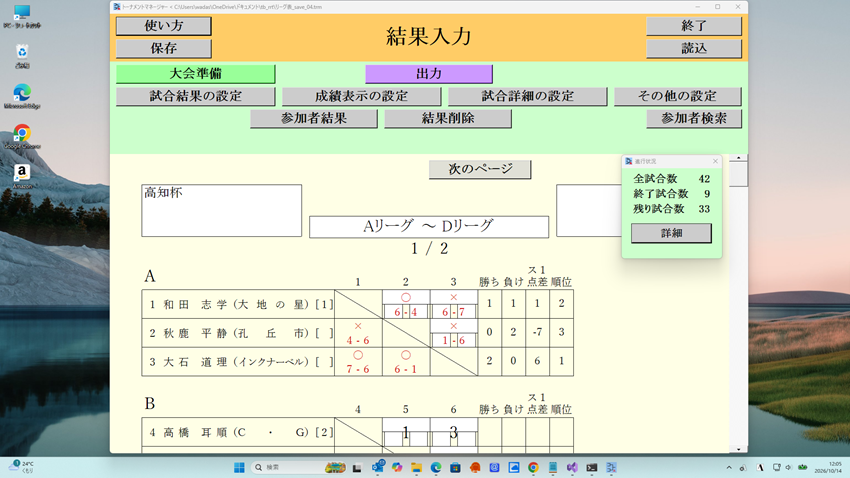Open the terminal from the taskbar
Image resolution: width=850 pixels, height=478 pixels.
point(591,467)
